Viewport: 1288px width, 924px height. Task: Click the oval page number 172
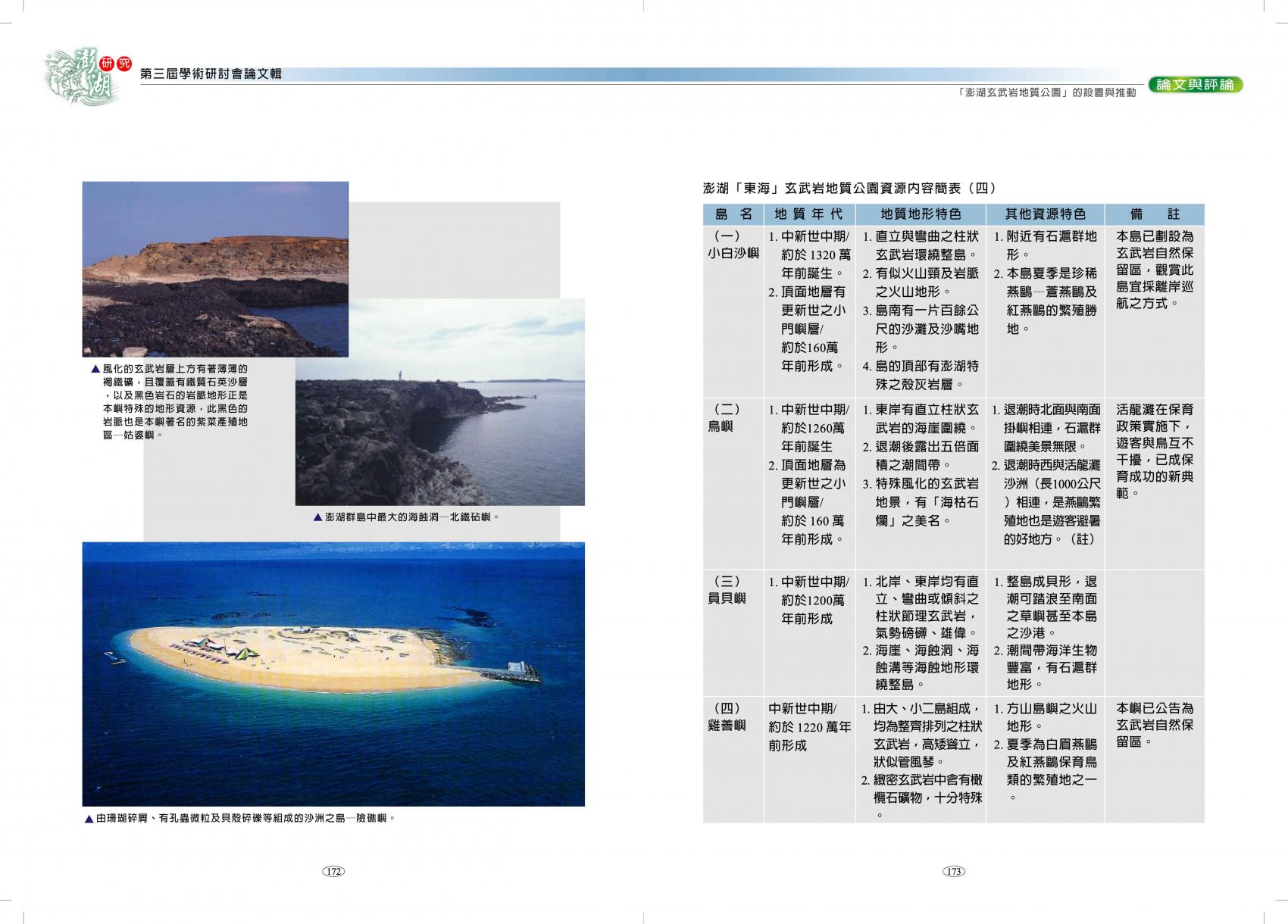[x=333, y=872]
